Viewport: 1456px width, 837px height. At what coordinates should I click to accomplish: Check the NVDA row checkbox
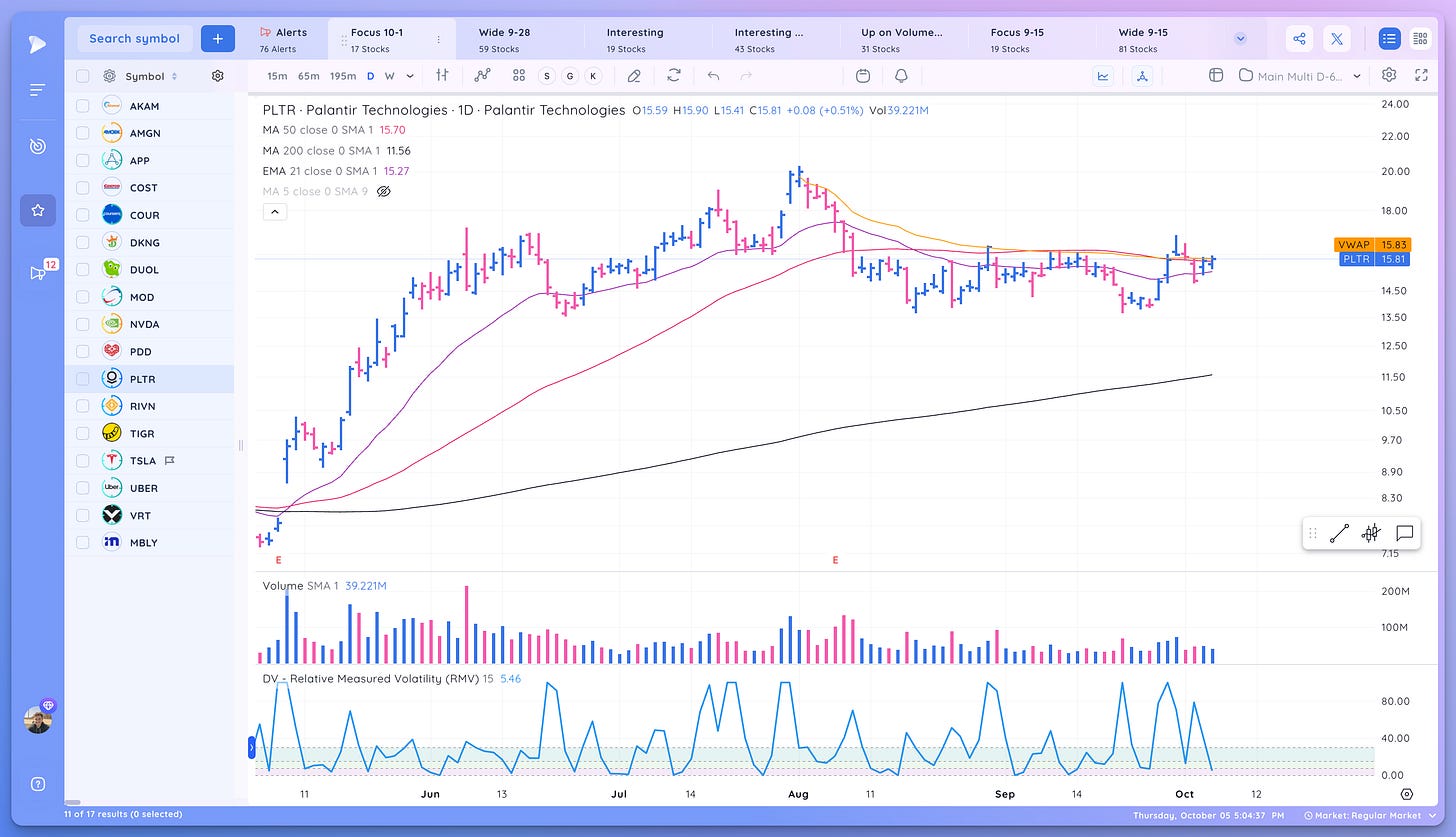(83, 324)
